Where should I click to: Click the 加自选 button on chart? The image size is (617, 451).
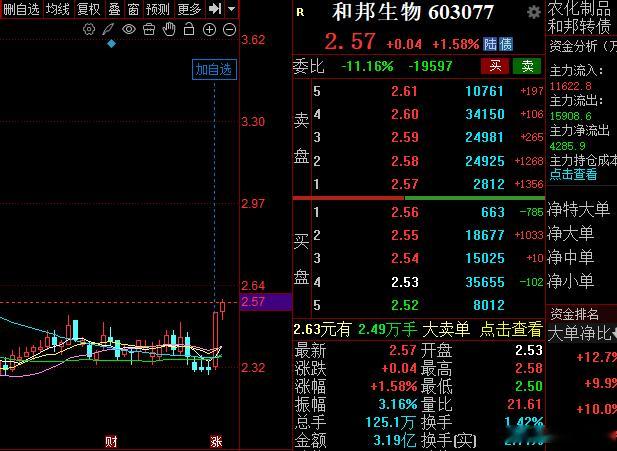tap(214, 69)
